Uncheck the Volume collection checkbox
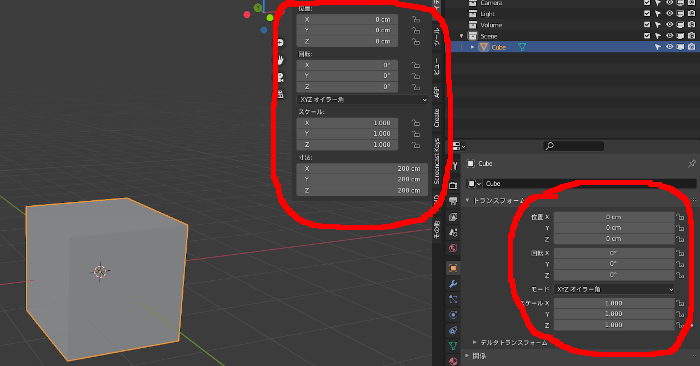The width and height of the screenshot is (700, 366). (x=647, y=25)
